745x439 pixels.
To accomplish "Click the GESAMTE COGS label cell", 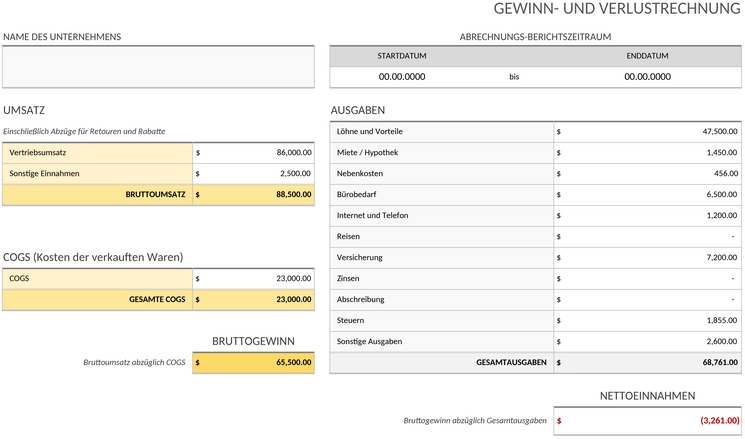I will [x=97, y=299].
